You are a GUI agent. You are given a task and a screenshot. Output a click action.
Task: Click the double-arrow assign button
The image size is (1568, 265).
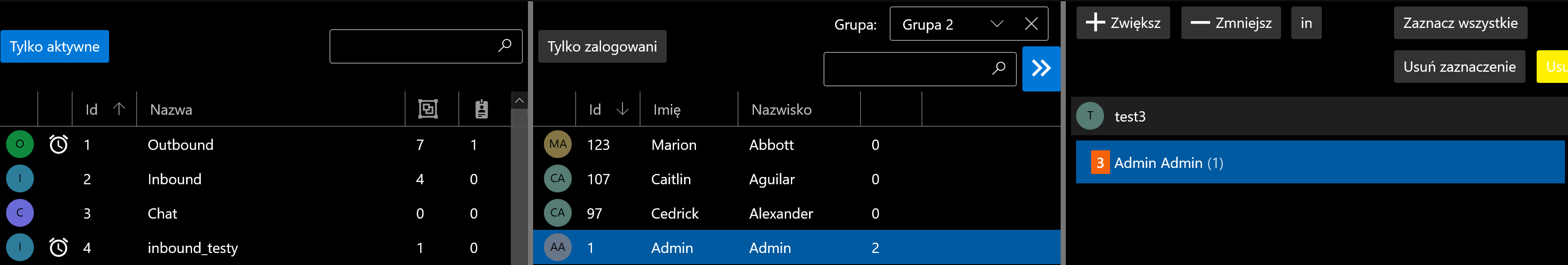tap(1040, 68)
